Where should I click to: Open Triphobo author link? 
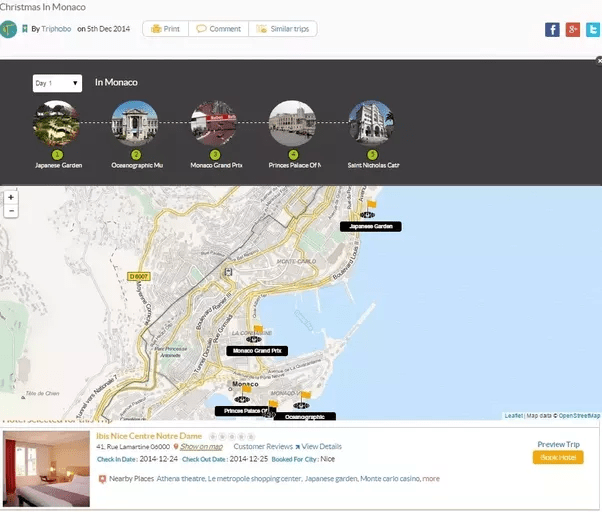coord(56,29)
